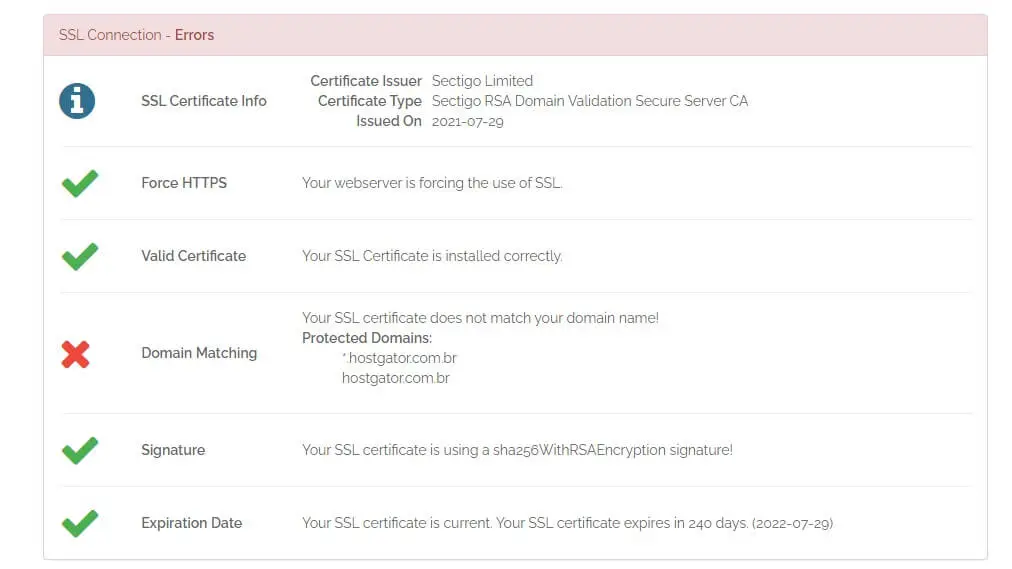1012x569 pixels.
Task: Click the issued date 2021-07-29
Action: (x=467, y=121)
